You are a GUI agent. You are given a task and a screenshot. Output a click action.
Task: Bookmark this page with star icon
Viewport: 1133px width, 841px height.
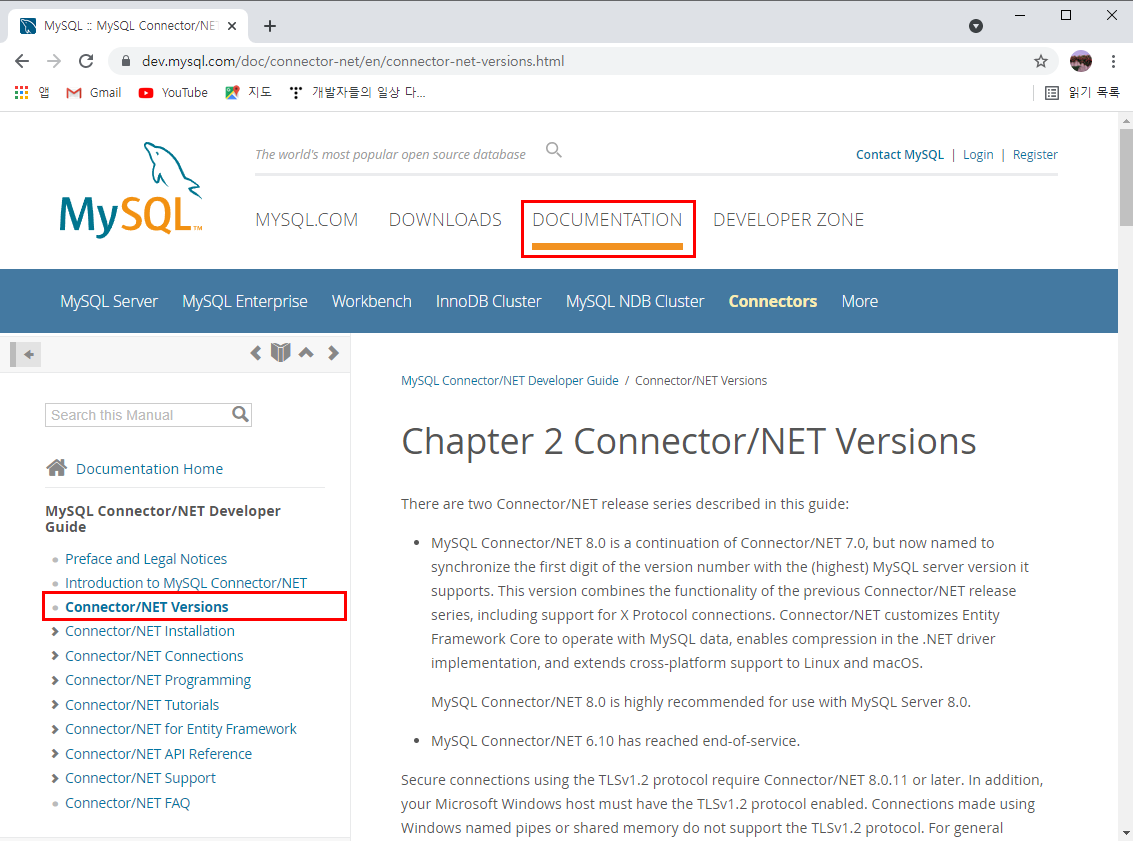(1041, 61)
